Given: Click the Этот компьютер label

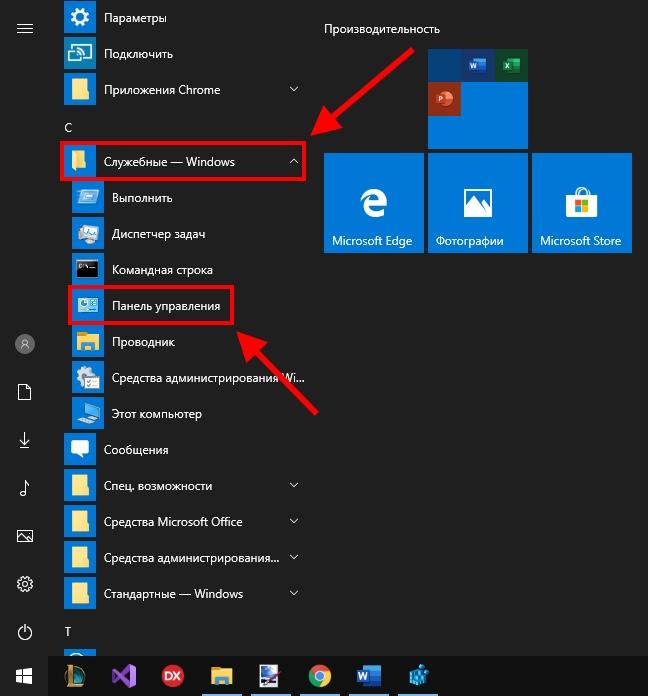Looking at the screenshot, I should 157,414.
